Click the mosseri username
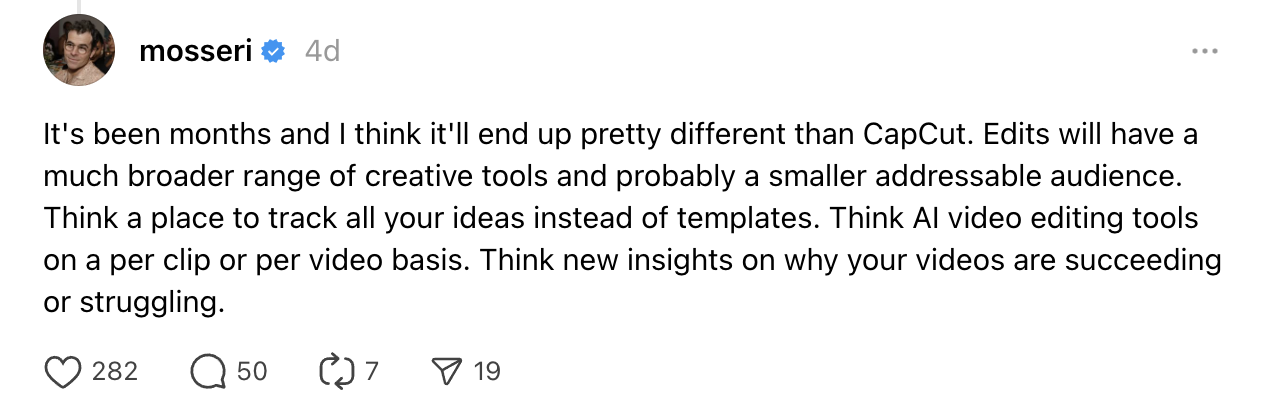 [x=196, y=51]
